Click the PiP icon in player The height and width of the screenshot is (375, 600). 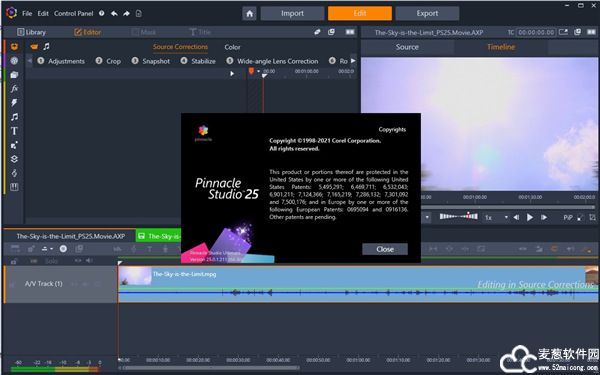tap(568, 217)
